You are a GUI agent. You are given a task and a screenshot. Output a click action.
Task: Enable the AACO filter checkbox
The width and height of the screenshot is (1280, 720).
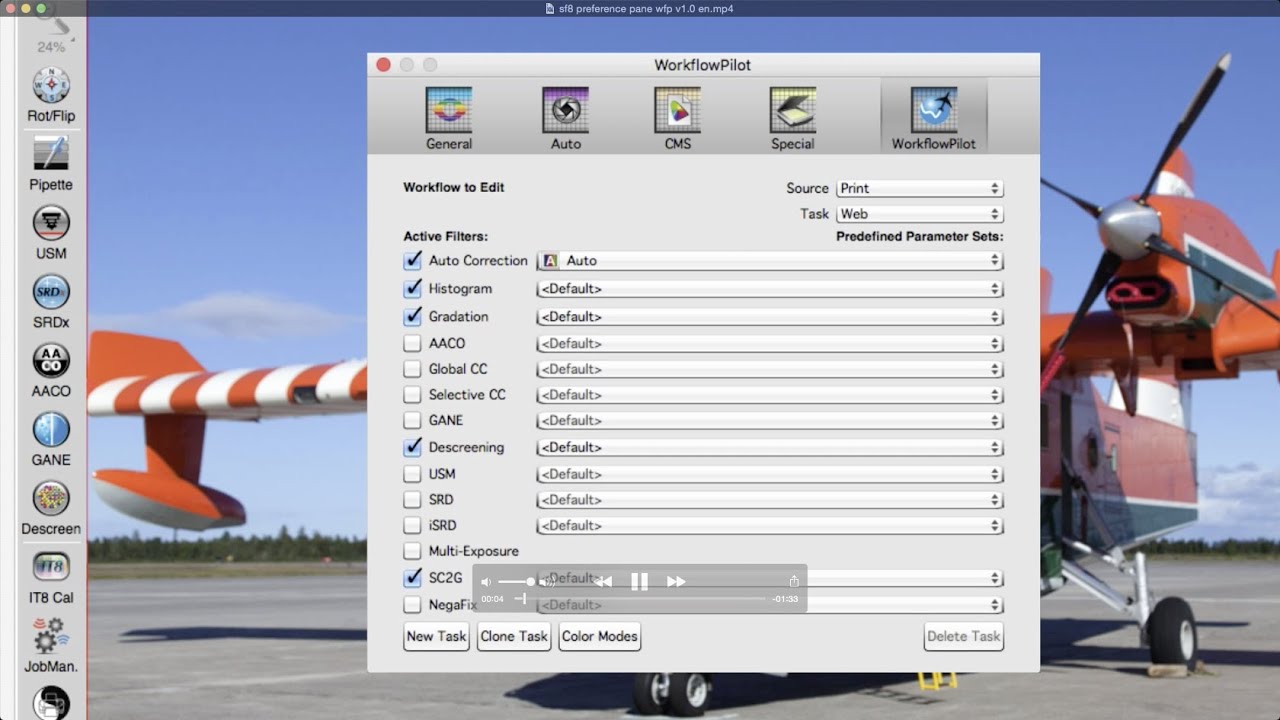pos(412,343)
